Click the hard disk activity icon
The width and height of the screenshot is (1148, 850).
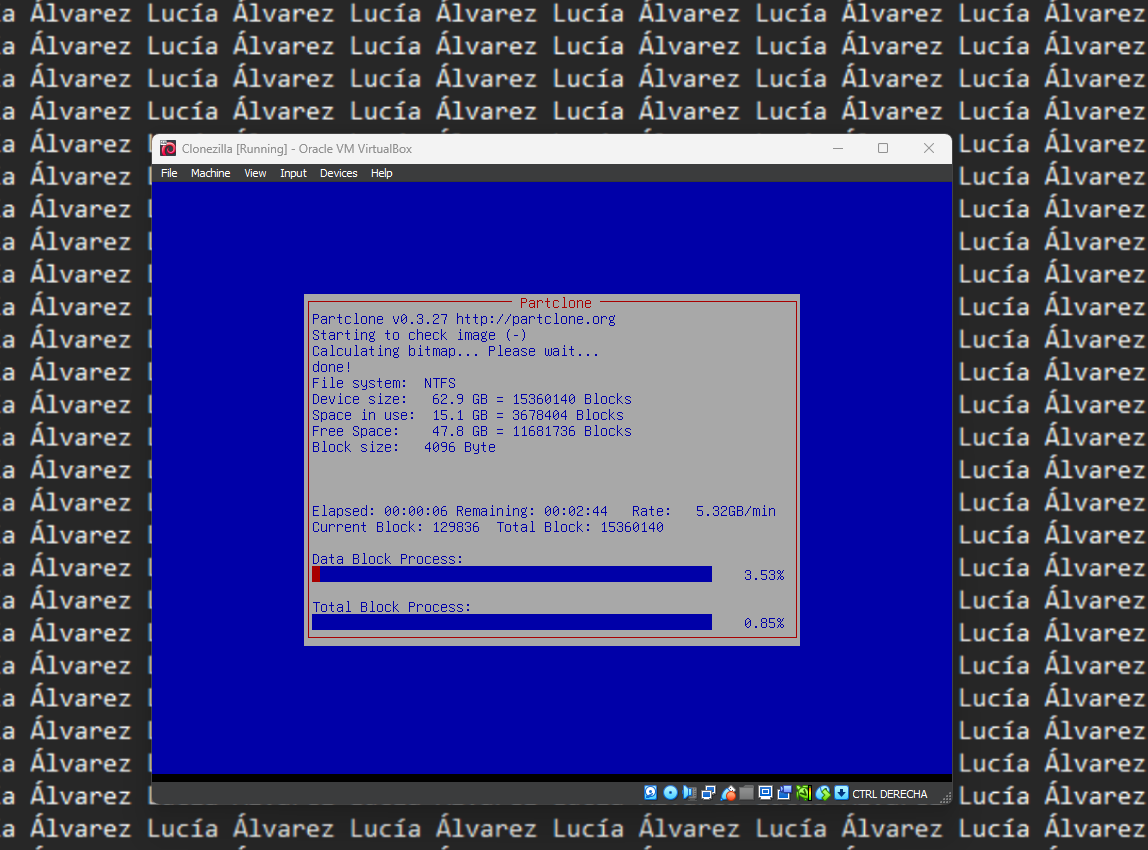point(650,793)
